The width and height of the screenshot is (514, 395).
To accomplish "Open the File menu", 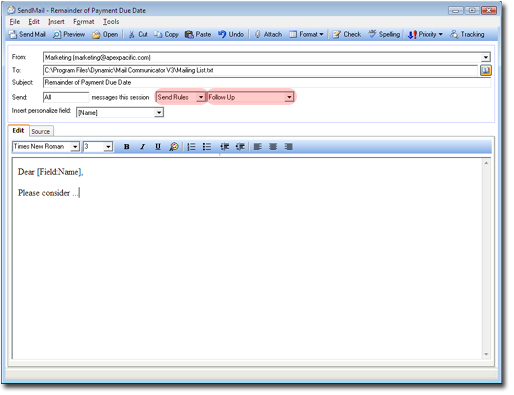I will (15, 22).
